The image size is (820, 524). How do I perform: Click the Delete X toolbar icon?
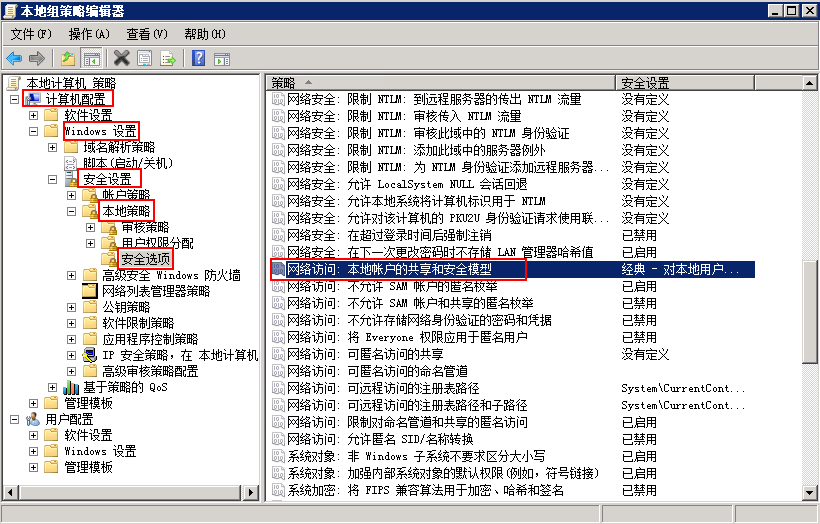[x=121, y=58]
